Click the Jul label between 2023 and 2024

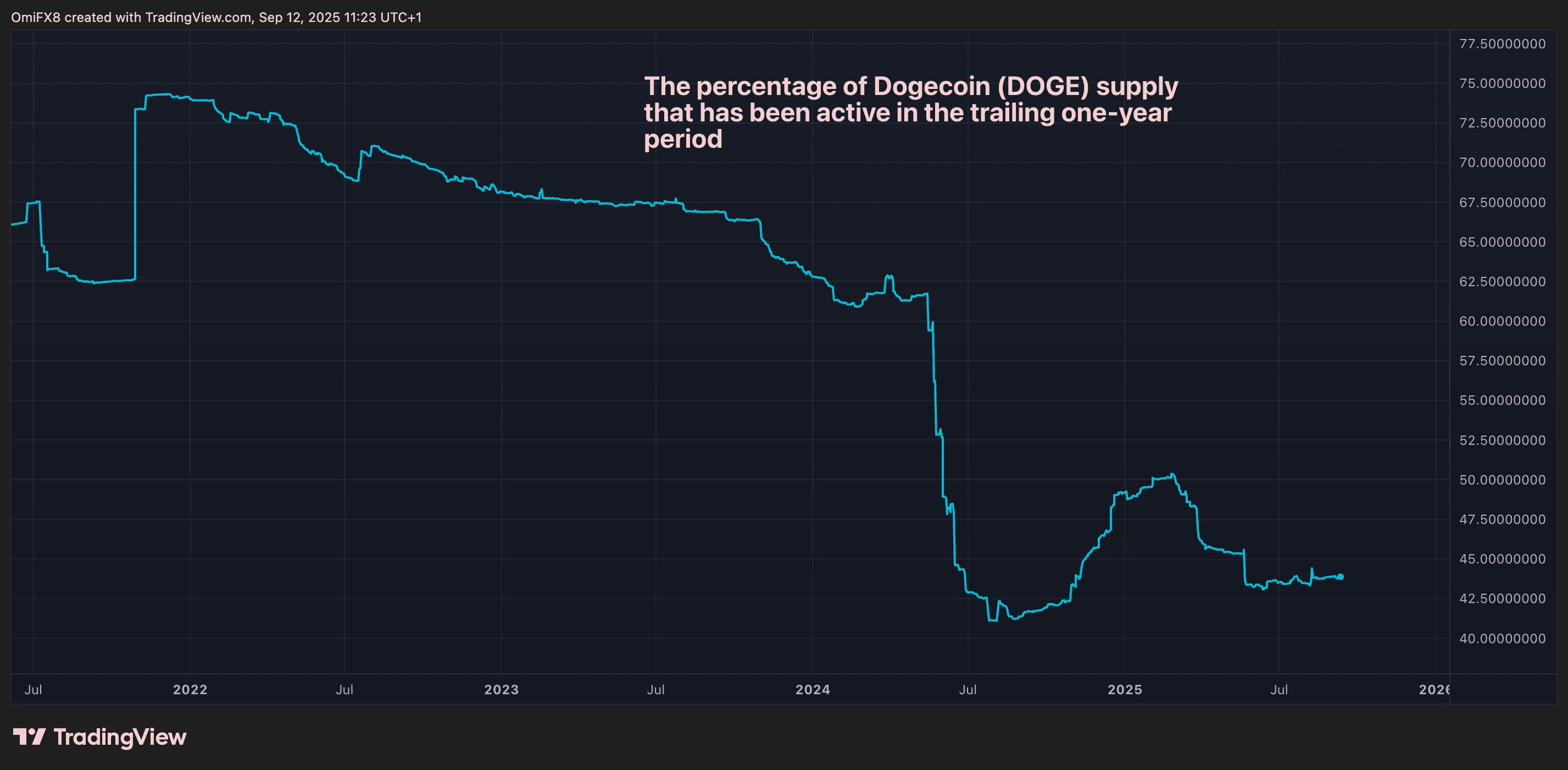pyautogui.click(x=655, y=690)
